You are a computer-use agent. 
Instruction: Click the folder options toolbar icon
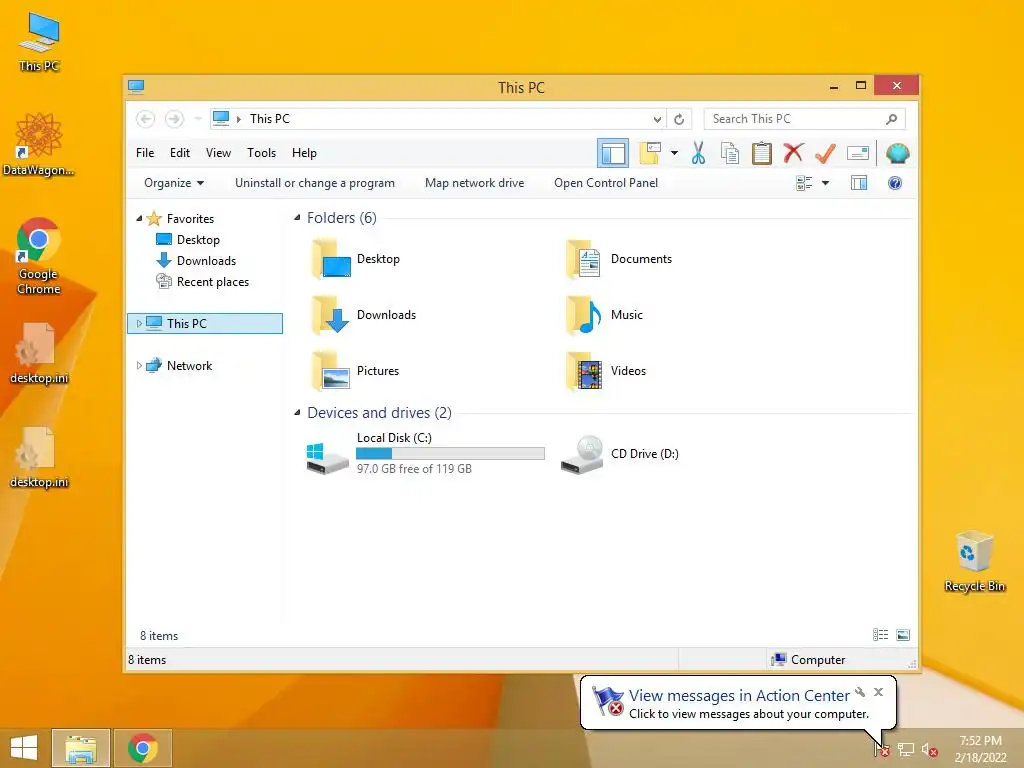pyautogui.click(x=650, y=153)
